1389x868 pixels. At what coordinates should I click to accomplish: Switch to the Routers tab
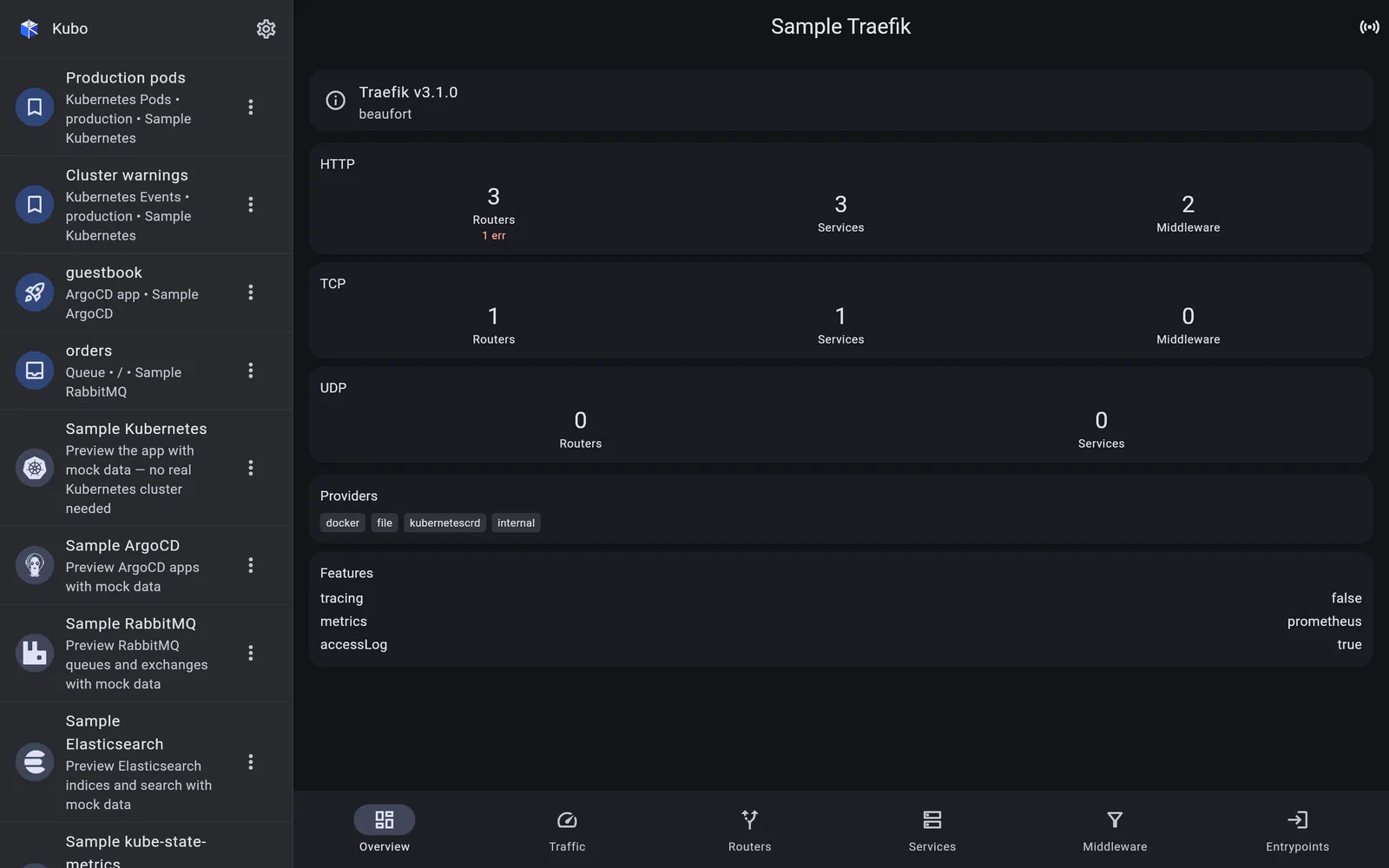tap(750, 829)
